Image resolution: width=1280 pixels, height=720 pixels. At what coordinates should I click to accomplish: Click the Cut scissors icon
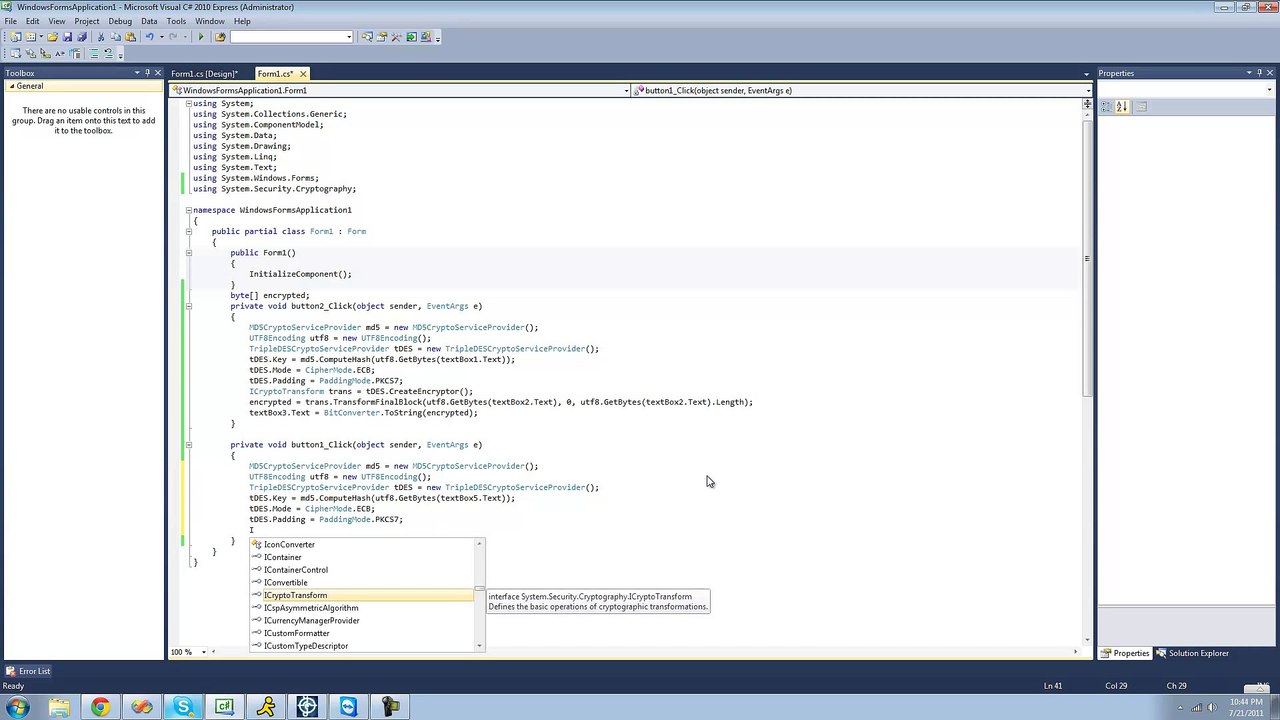(101, 37)
